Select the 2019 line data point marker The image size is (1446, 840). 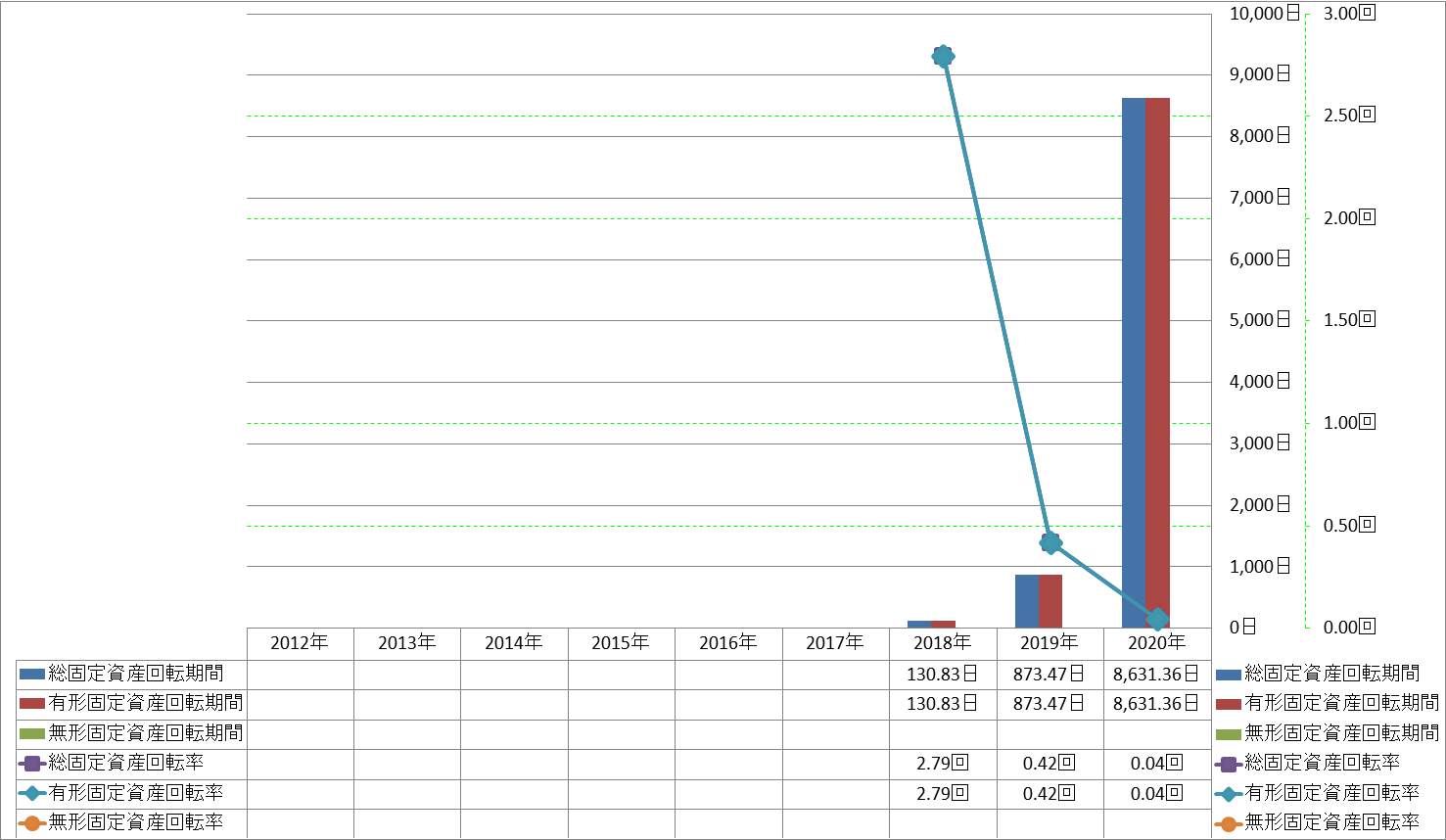point(1050,542)
